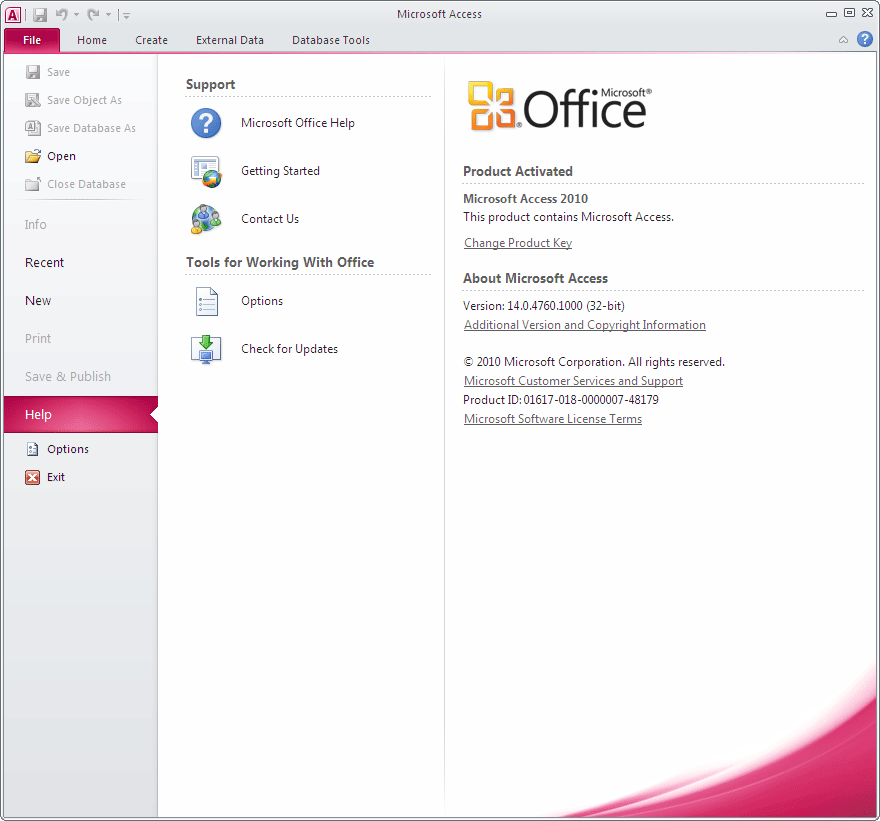Click the version text 14.0.4760.1000 (32-bit)
This screenshot has width=880, height=821.
click(566, 306)
